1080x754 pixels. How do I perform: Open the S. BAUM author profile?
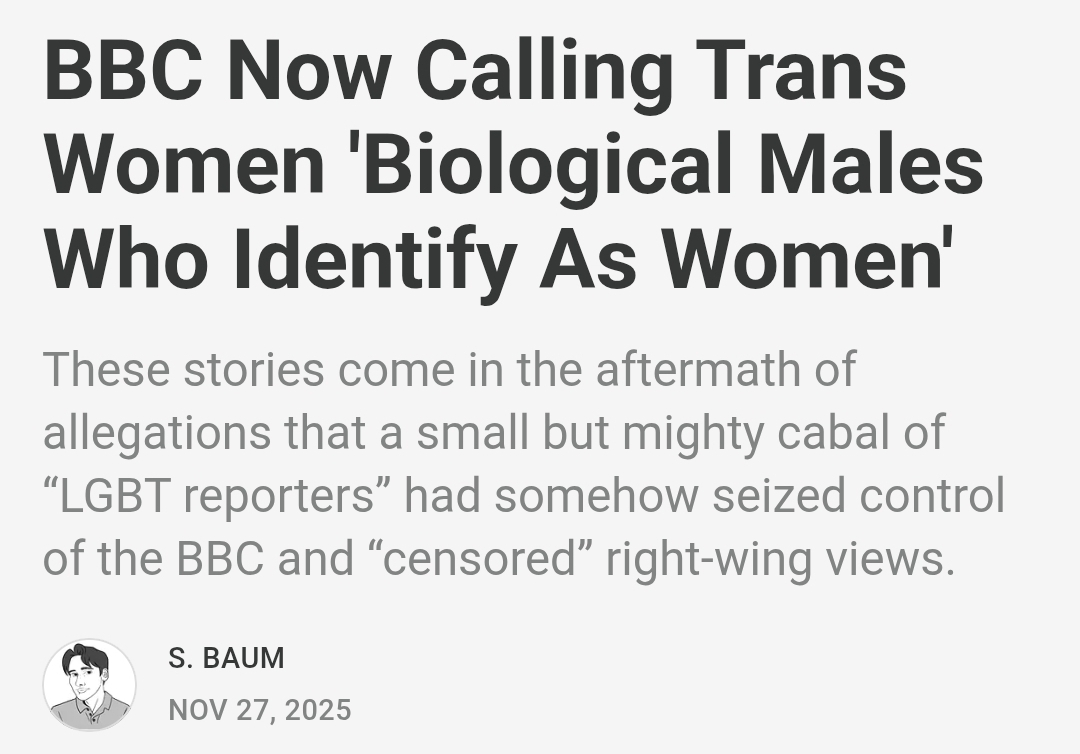tap(226, 658)
